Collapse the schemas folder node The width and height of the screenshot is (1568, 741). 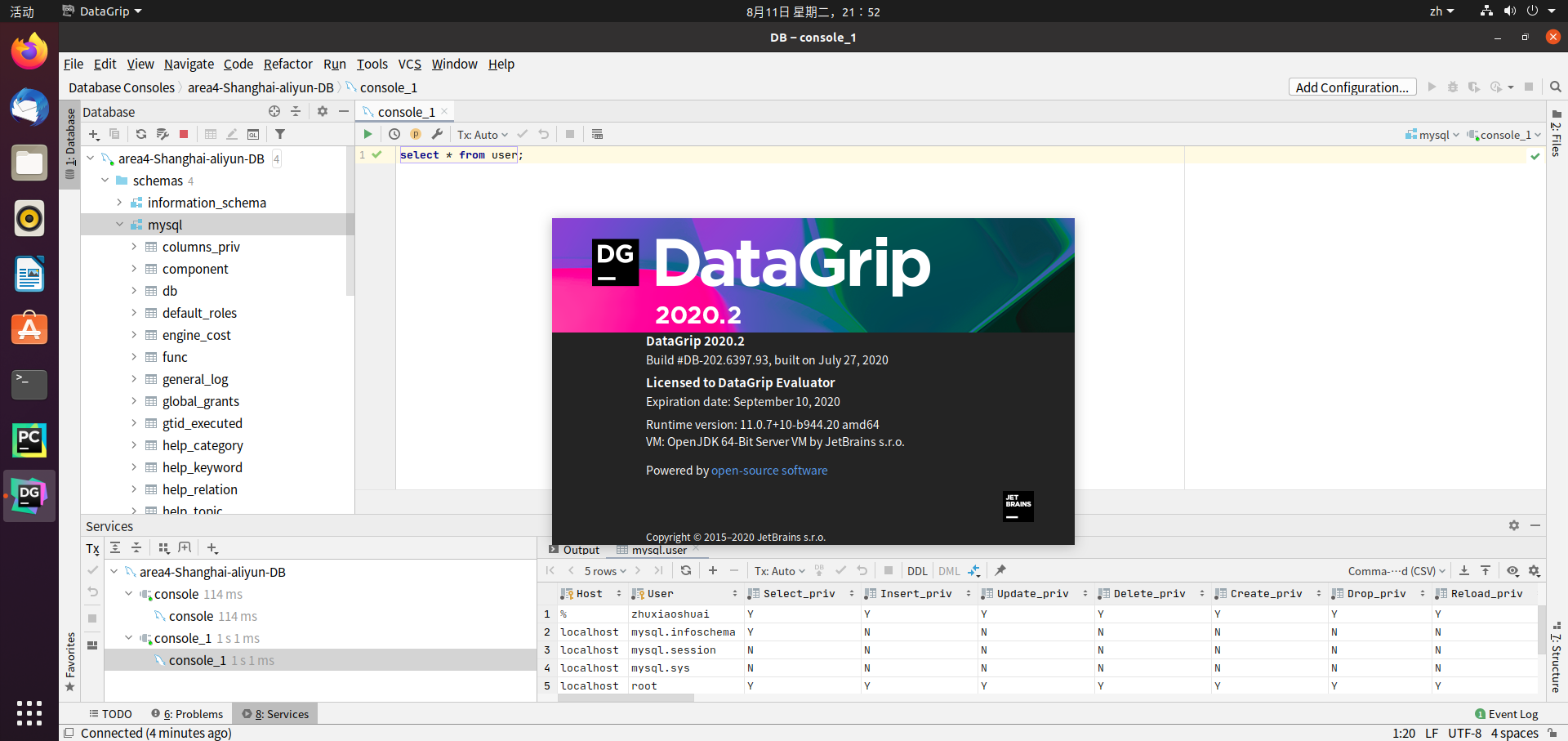coord(105,181)
